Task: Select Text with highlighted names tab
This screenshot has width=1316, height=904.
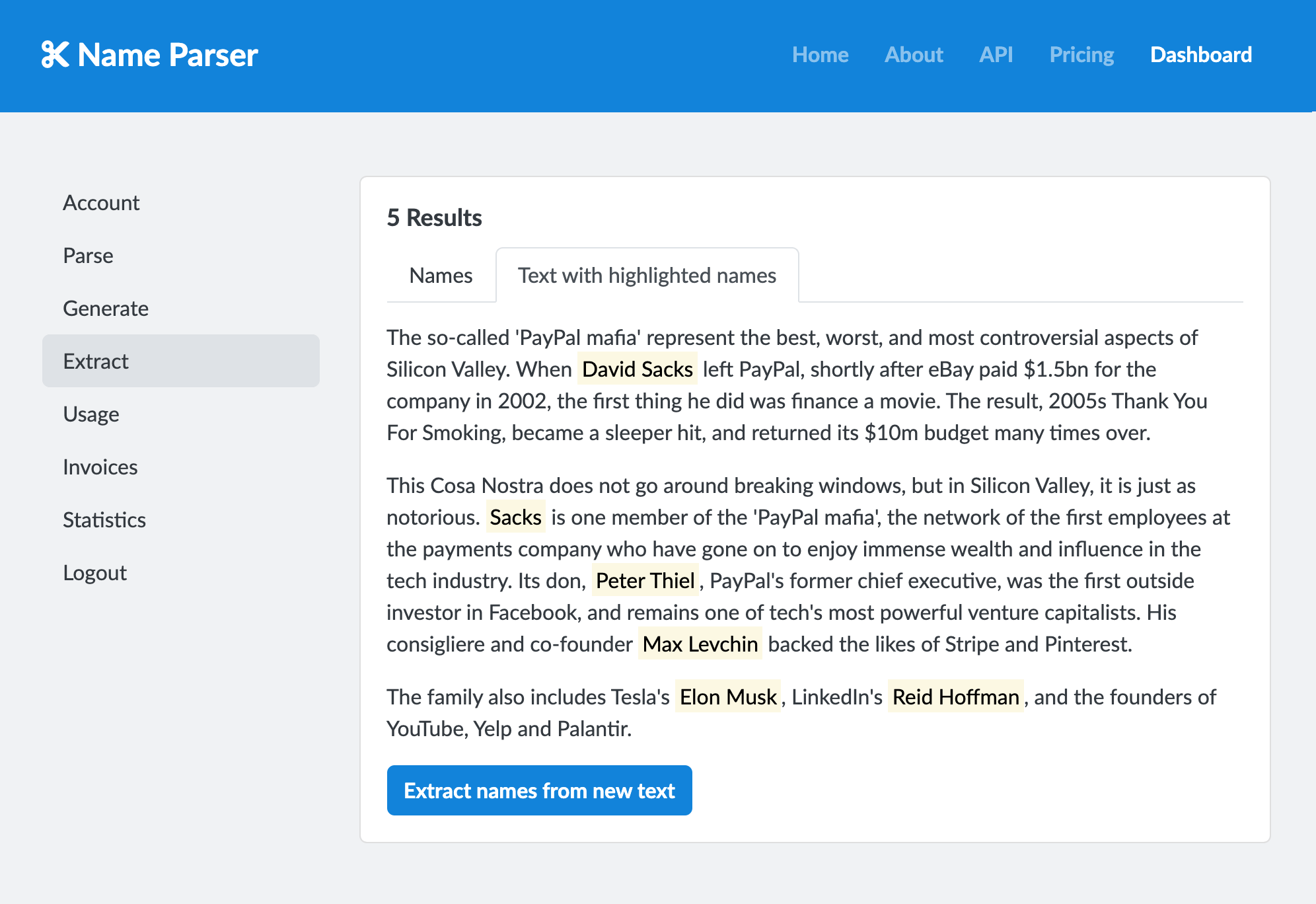Action: pyautogui.click(x=647, y=276)
